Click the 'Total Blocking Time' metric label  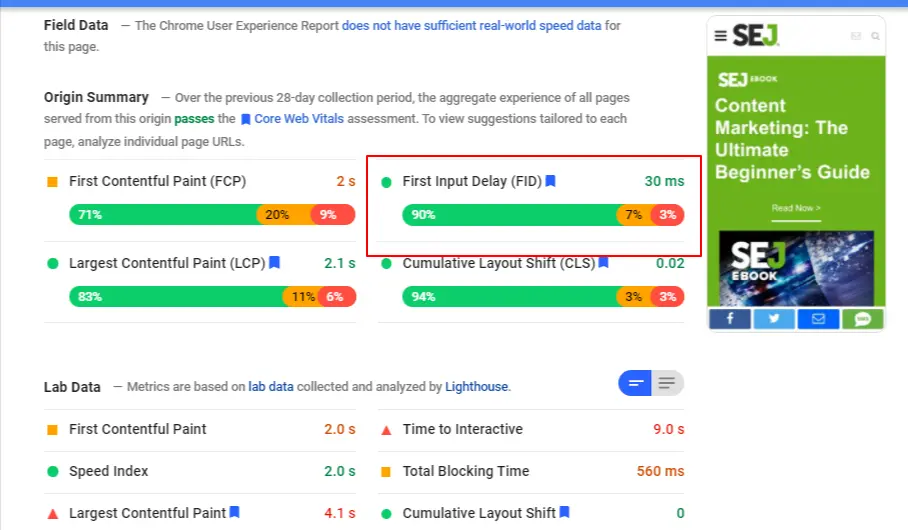click(x=466, y=471)
